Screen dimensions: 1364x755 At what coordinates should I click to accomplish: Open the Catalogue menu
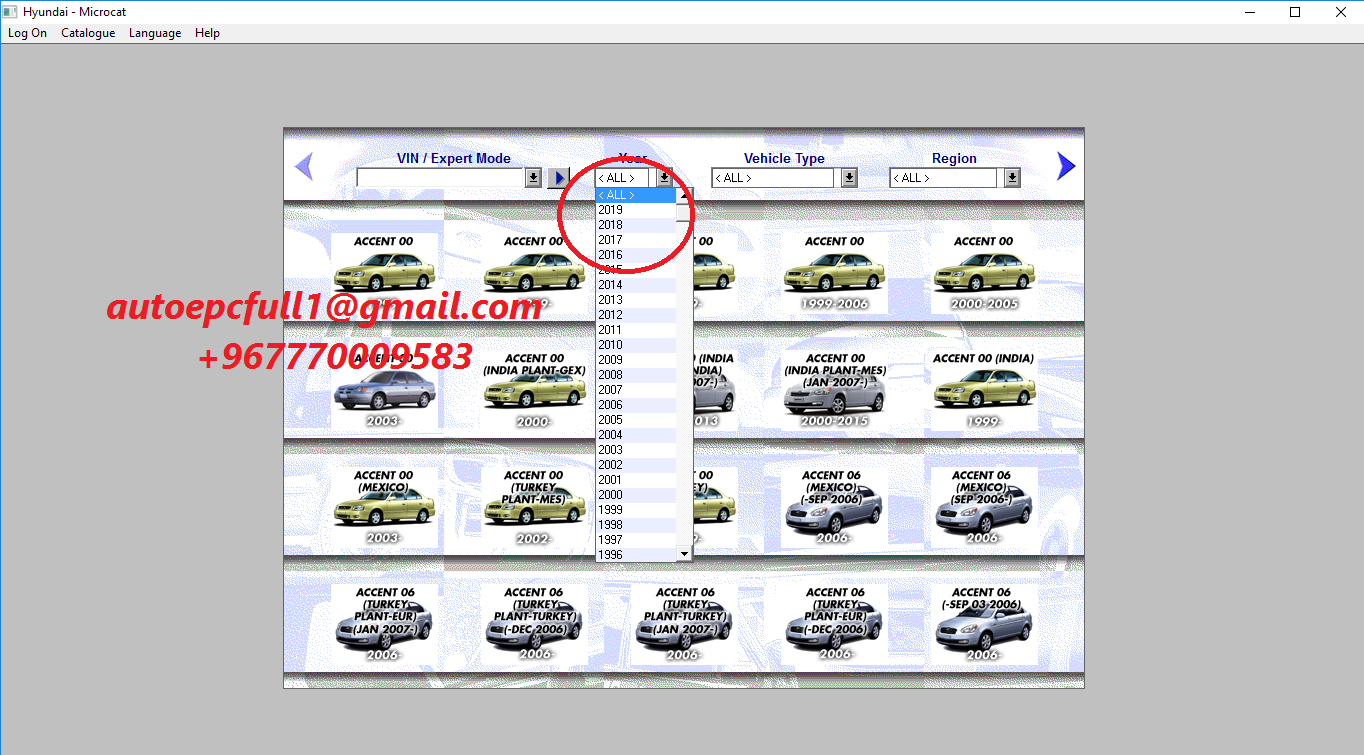tap(88, 33)
